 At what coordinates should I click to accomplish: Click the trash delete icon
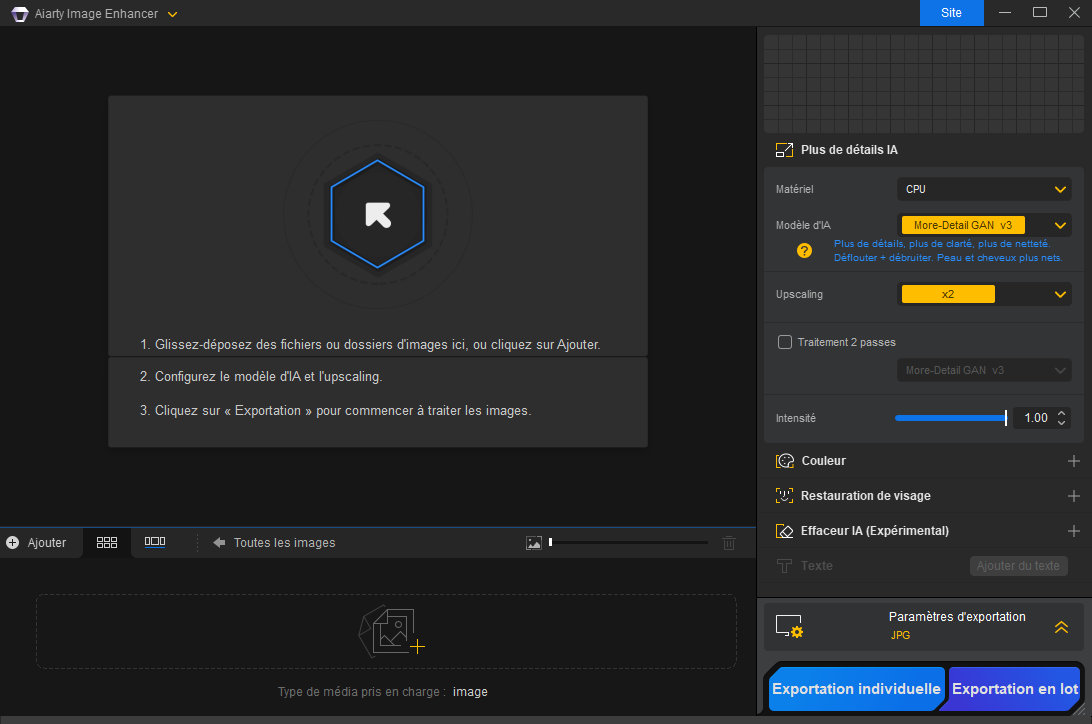click(x=729, y=543)
